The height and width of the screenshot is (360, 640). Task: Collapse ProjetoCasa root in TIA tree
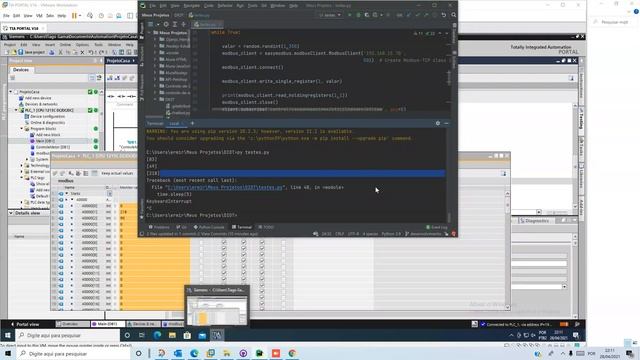(x=11, y=92)
